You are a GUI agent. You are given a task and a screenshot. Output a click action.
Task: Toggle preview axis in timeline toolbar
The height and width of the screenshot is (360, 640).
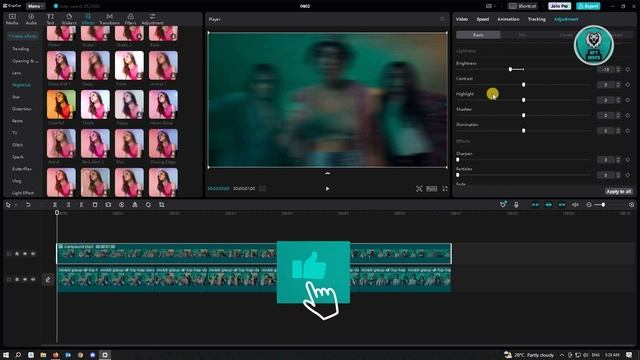(576, 204)
